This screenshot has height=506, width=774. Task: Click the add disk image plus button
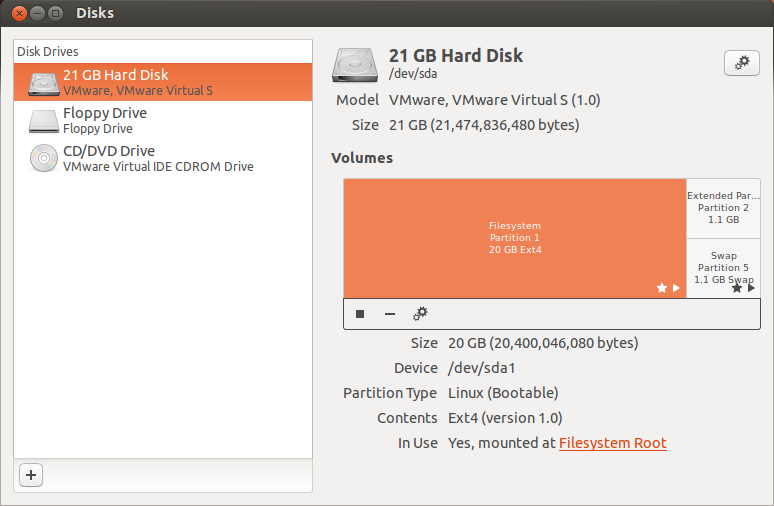coord(31,475)
